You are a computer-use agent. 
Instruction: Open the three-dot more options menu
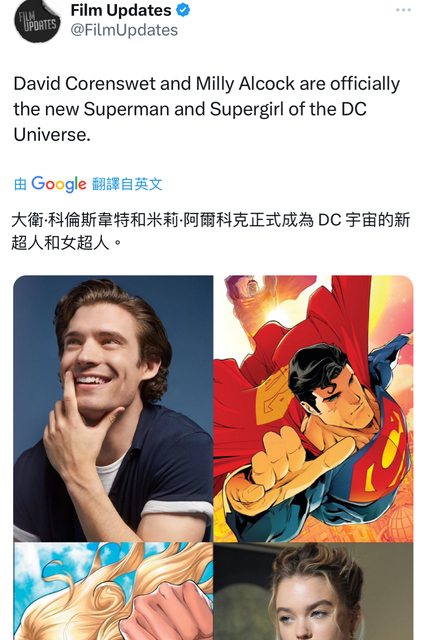click(x=403, y=10)
